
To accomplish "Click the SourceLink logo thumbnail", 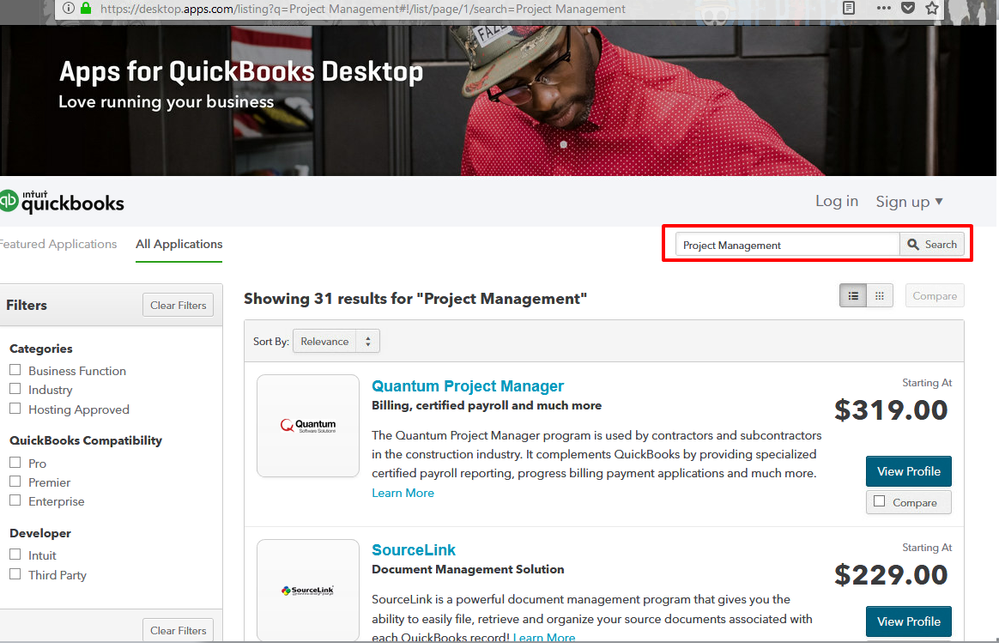I will [x=308, y=590].
